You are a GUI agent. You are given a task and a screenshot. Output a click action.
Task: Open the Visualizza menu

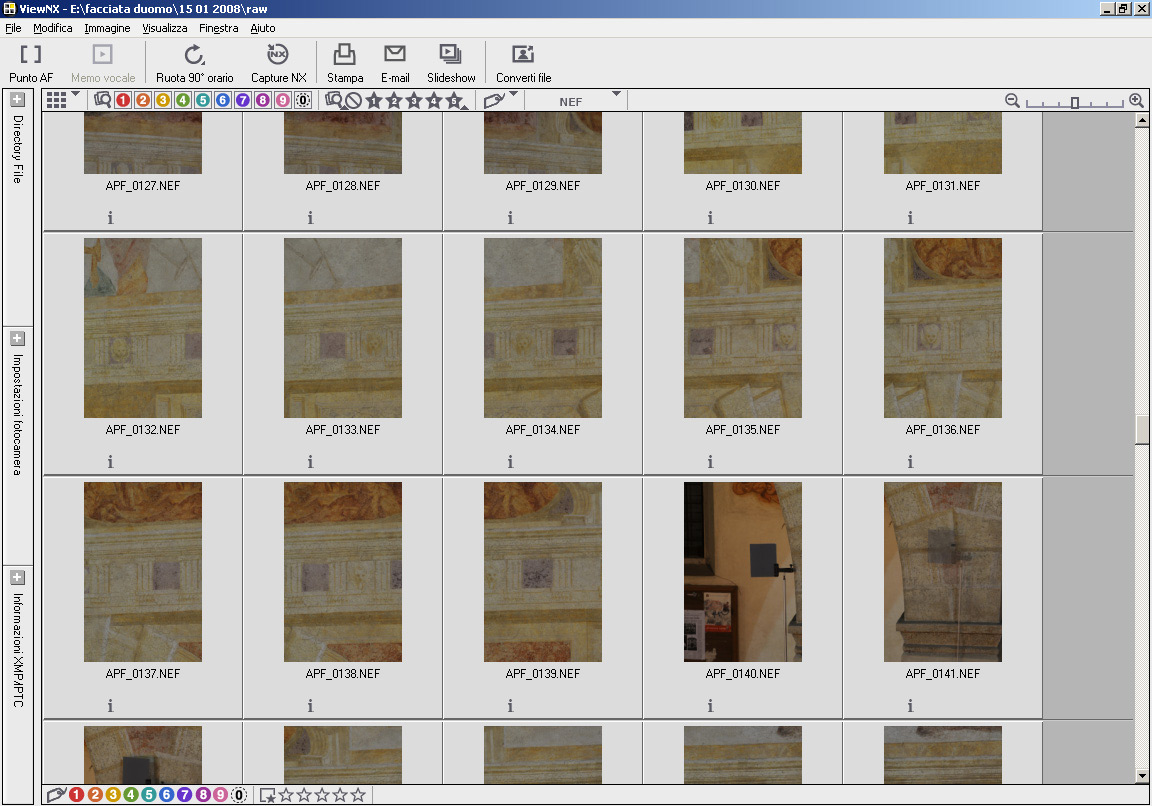pyautogui.click(x=165, y=28)
